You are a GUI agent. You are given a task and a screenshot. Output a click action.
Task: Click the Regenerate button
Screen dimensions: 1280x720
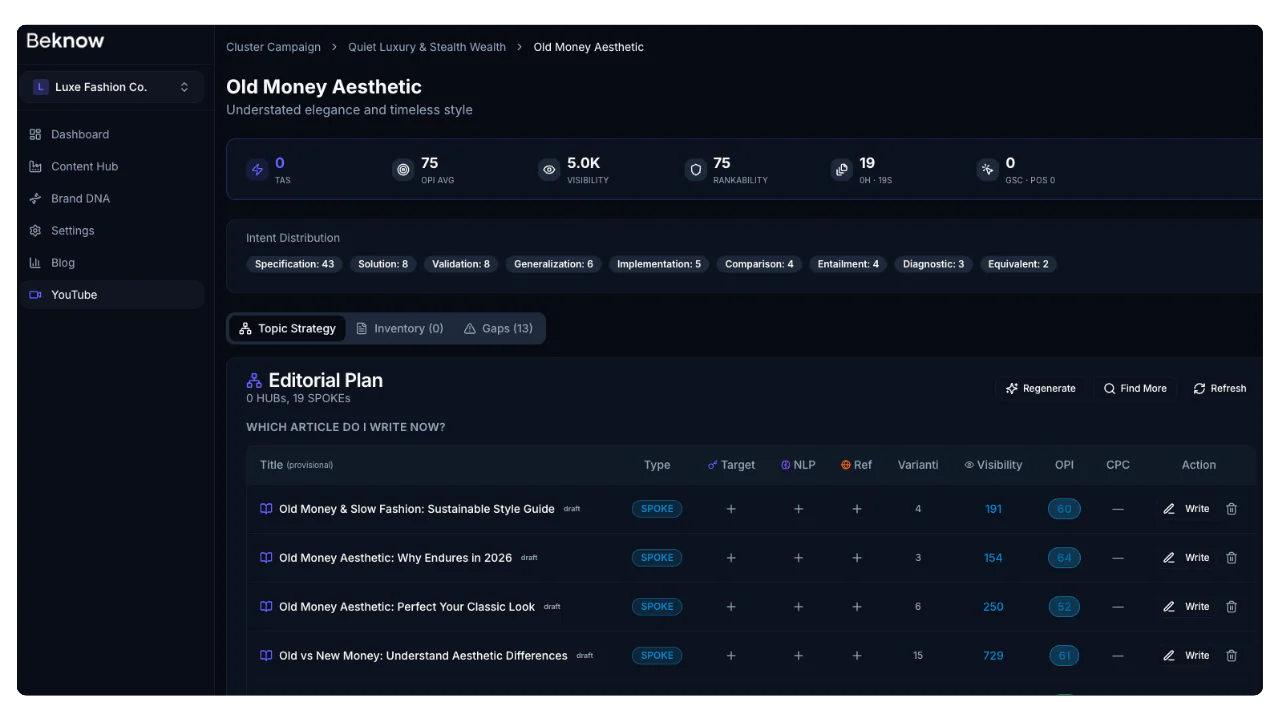click(x=1040, y=388)
